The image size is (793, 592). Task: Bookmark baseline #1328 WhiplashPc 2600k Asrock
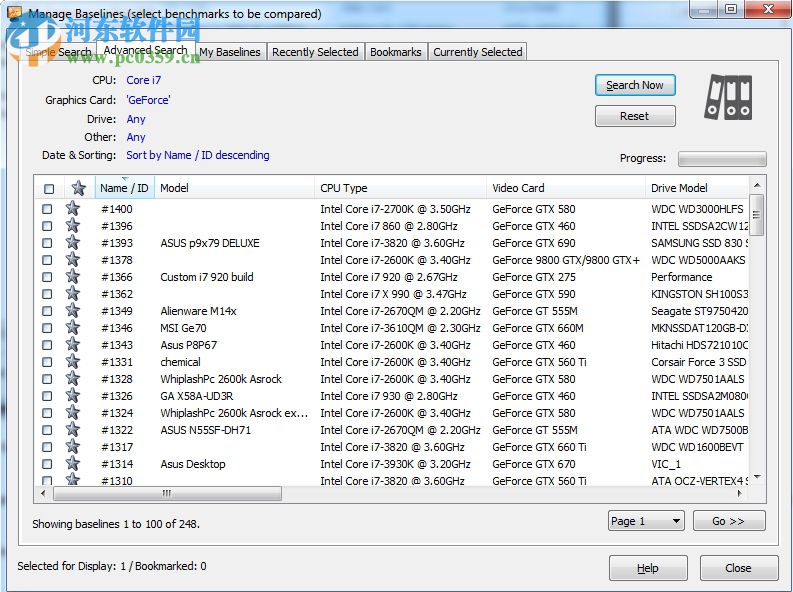pos(73,379)
